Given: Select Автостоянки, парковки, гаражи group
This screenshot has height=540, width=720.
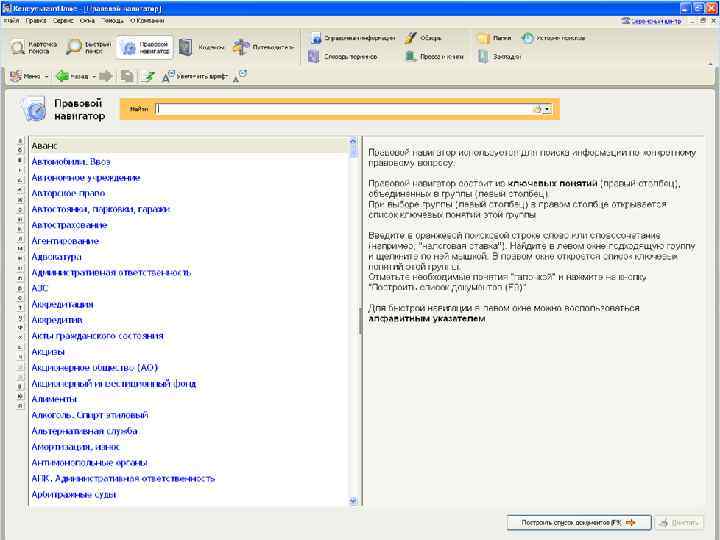Looking at the screenshot, I should pos(101,209).
